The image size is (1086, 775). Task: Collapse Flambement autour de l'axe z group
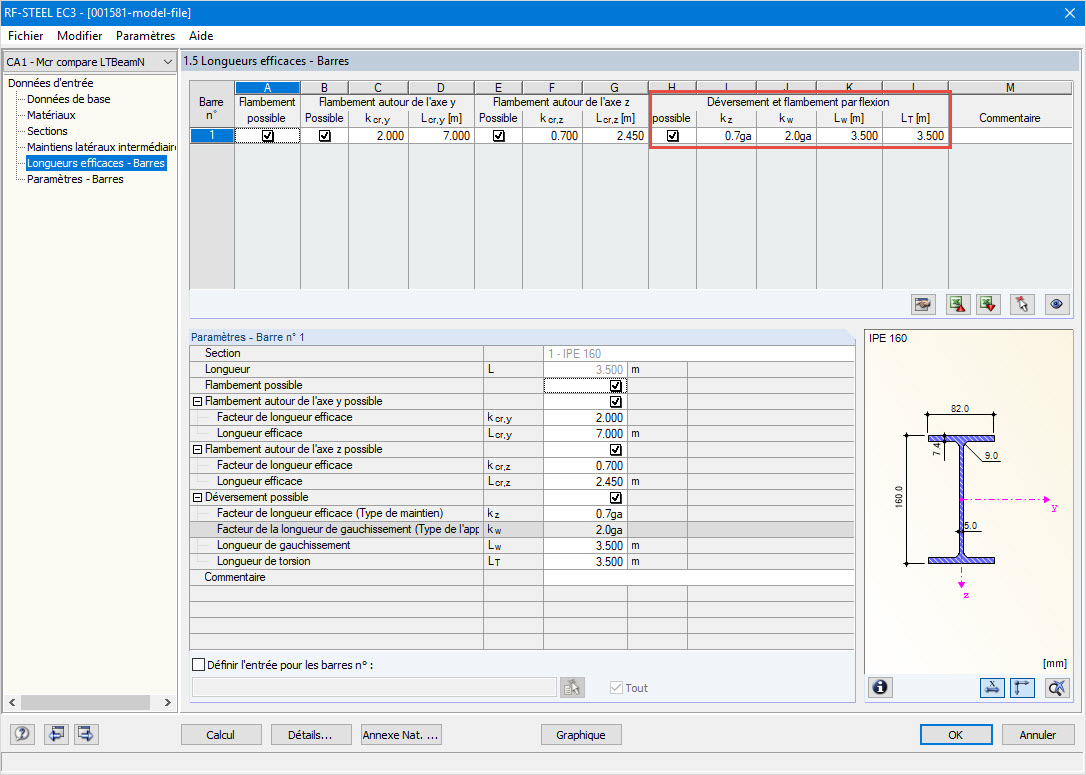pos(197,449)
